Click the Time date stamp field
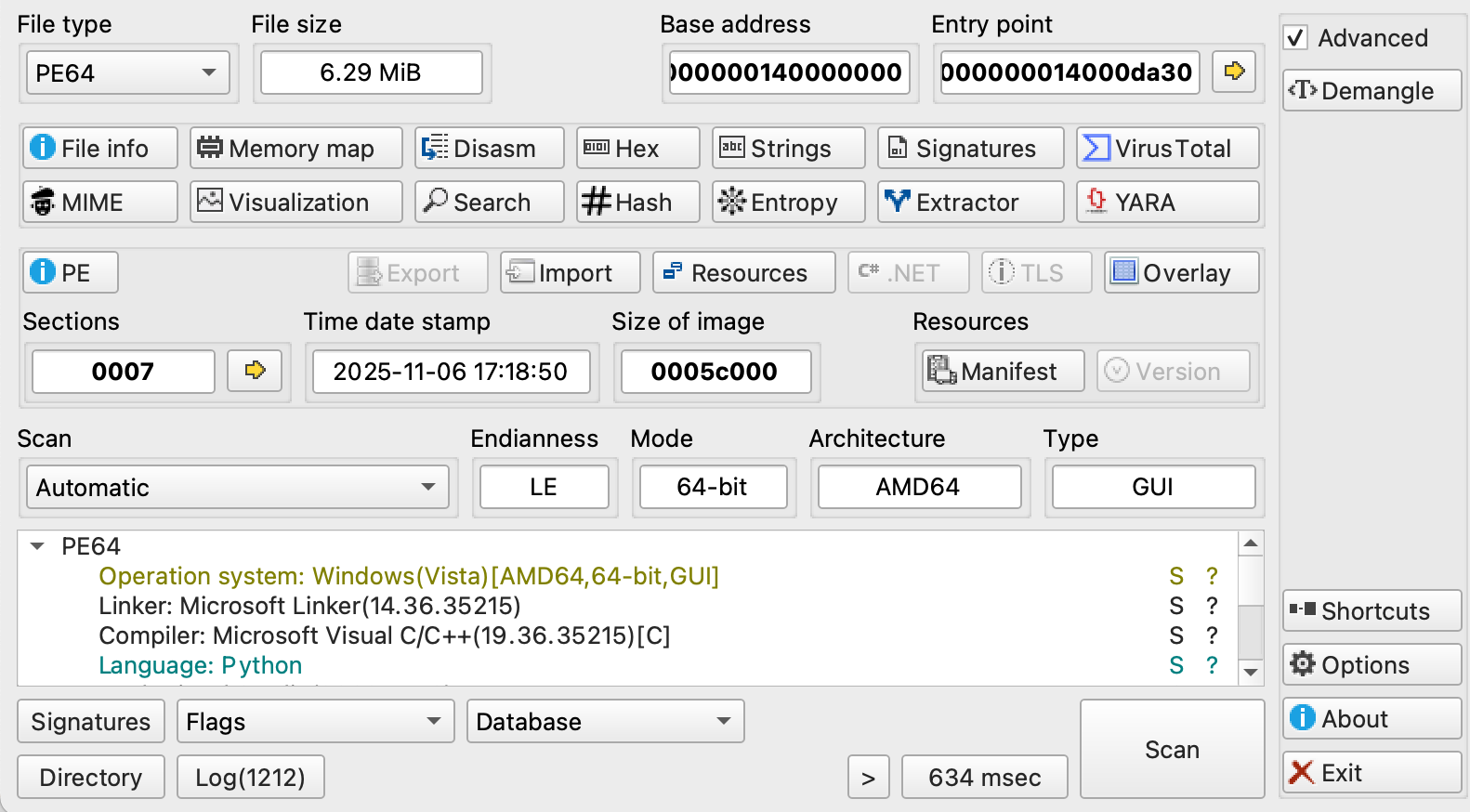The image size is (1470, 812). coord(451,372)
